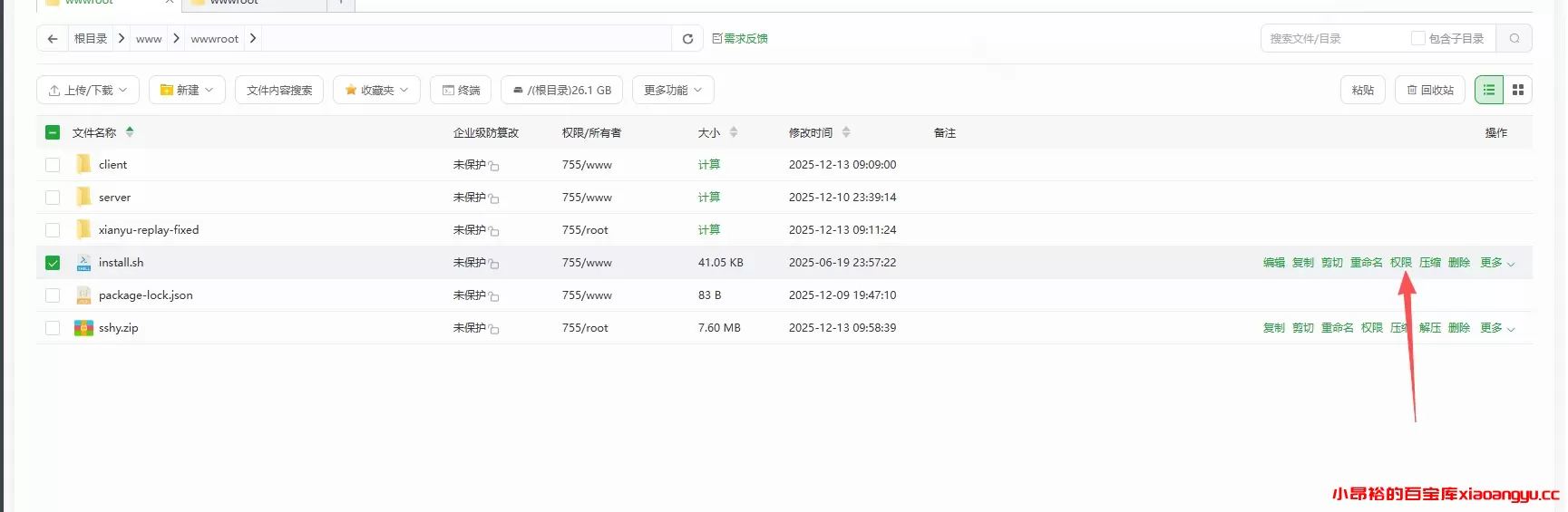
Task: Expand chevron after wwwroot breadcrumb
Action: tap(253, 38)
